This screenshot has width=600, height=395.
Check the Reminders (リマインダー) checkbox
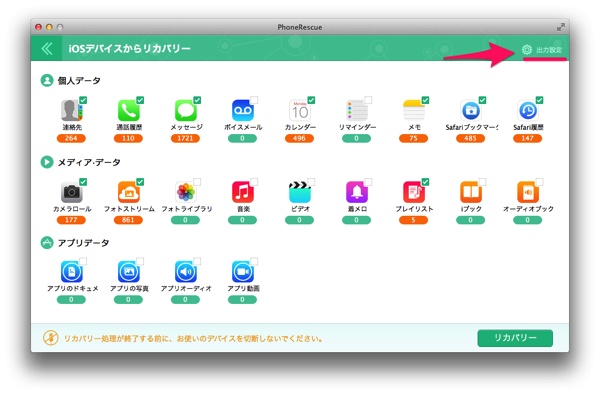click(368, 100)
